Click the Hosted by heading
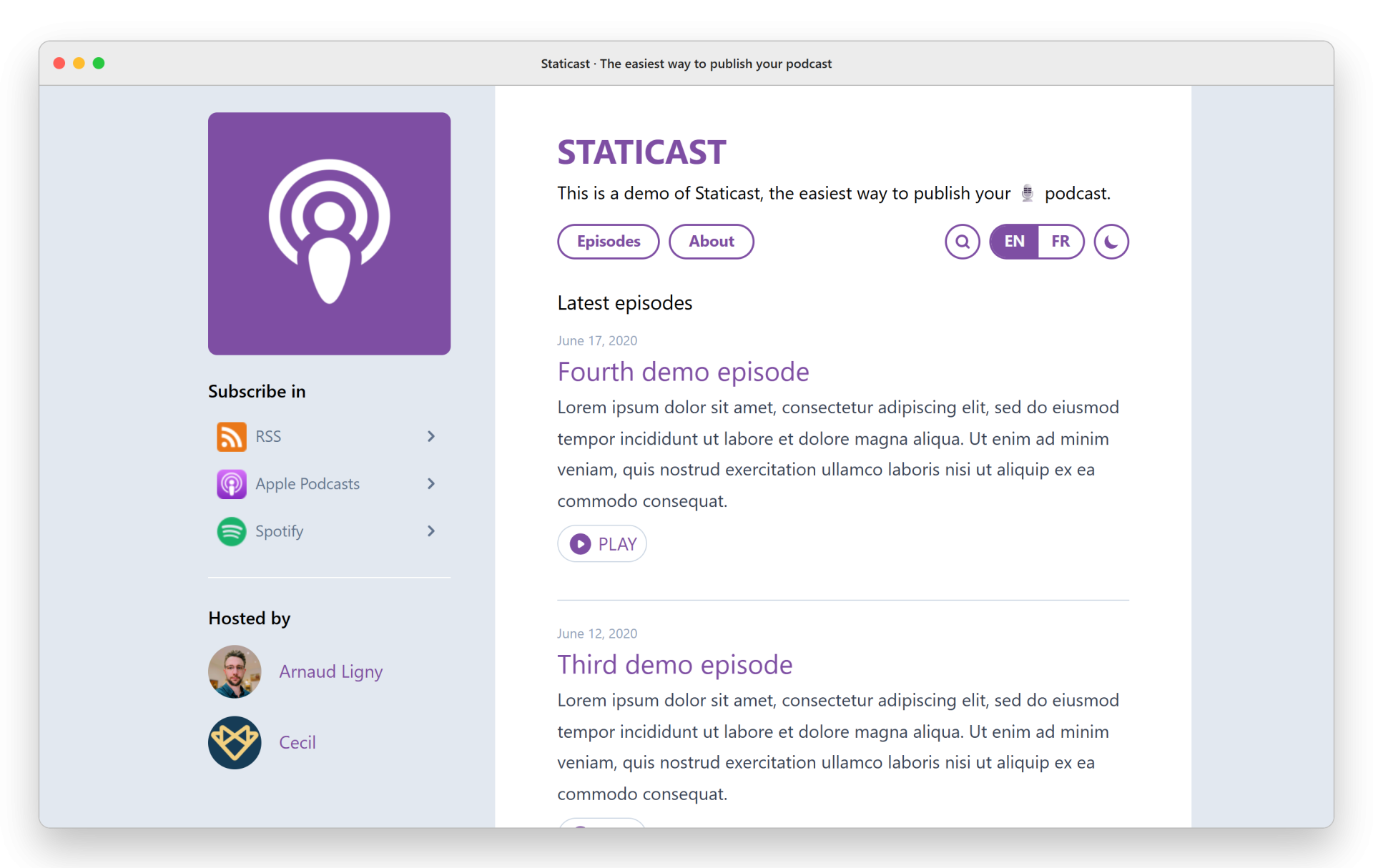Image resolution: width=1373 pixels, height=868 pixels. pyautogui.click(x=250, y=618)
